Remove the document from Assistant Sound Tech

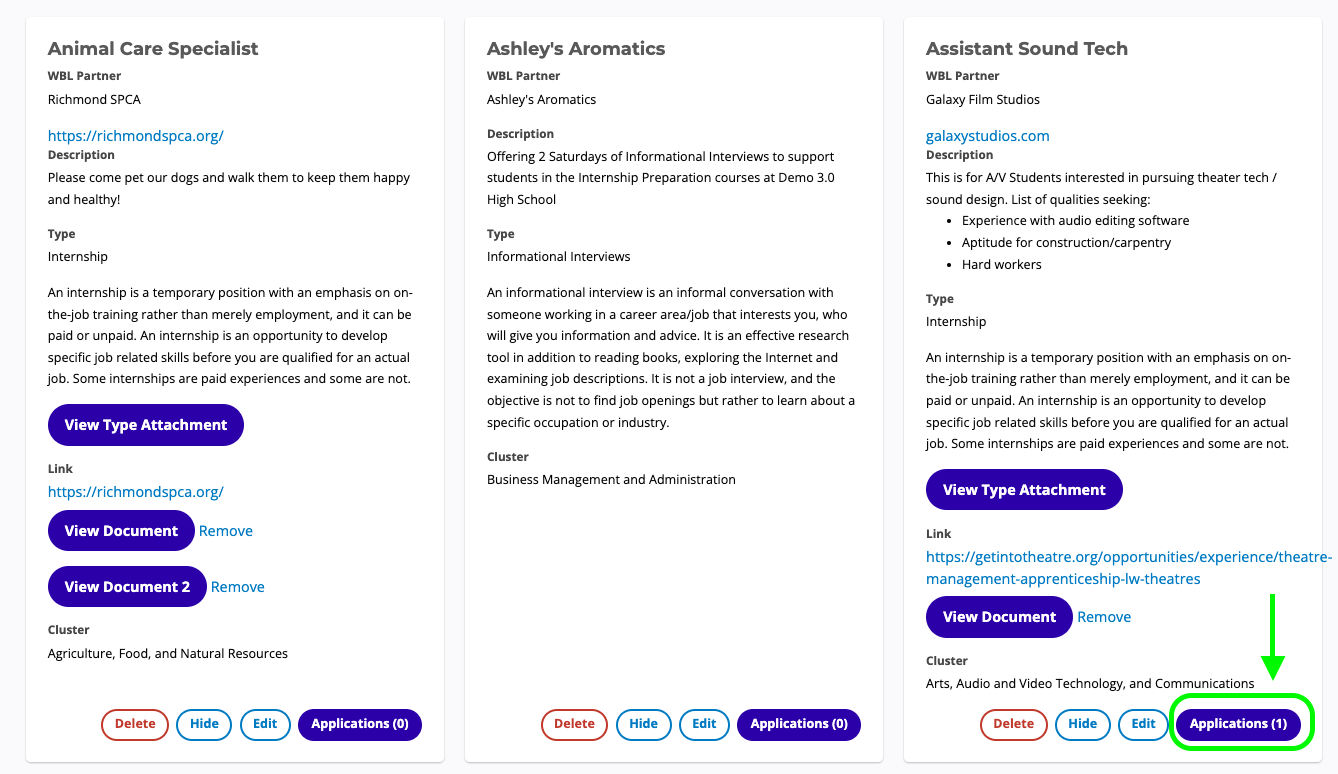[1104, 617]
